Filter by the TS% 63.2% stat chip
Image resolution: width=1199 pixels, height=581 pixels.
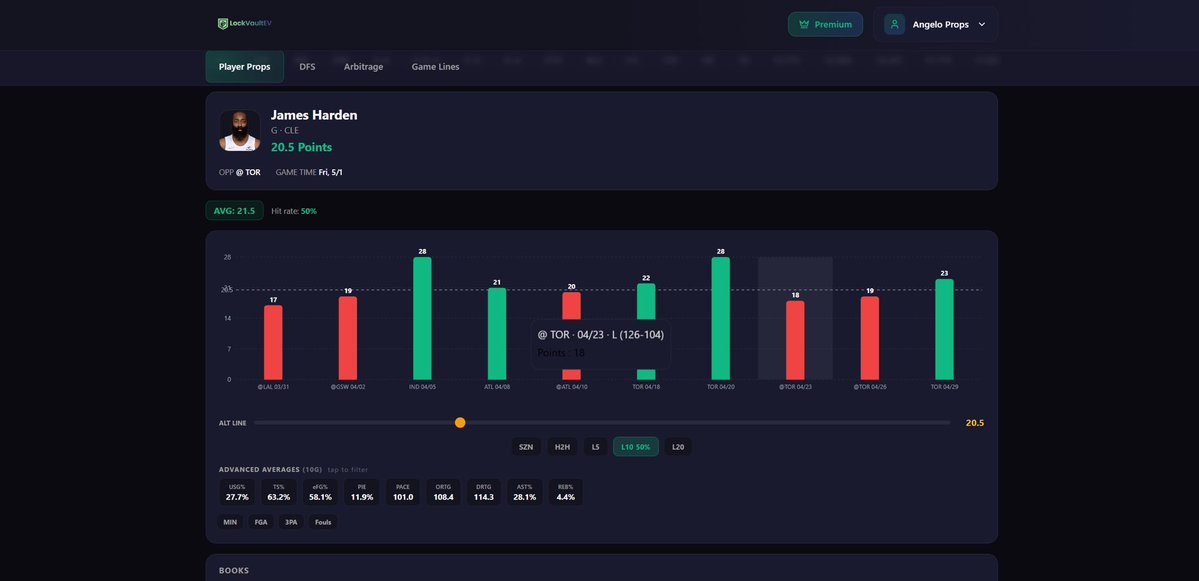coord(278,492)
